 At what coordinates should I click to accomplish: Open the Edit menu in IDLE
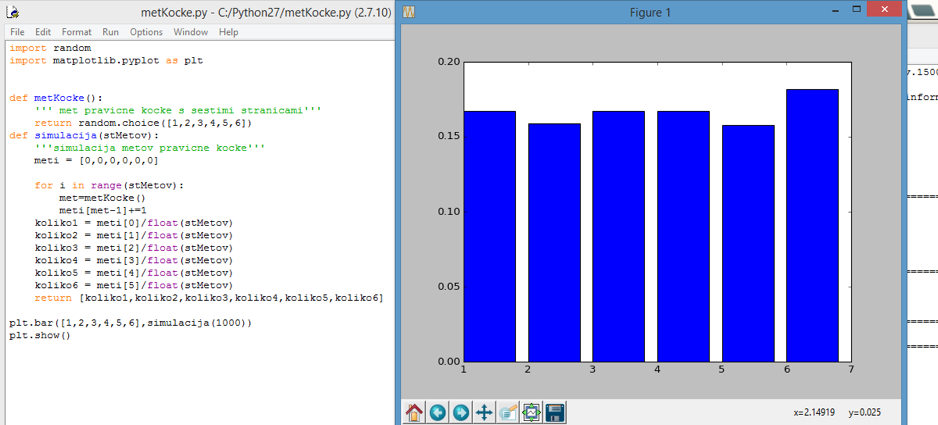tap(44, 32)
